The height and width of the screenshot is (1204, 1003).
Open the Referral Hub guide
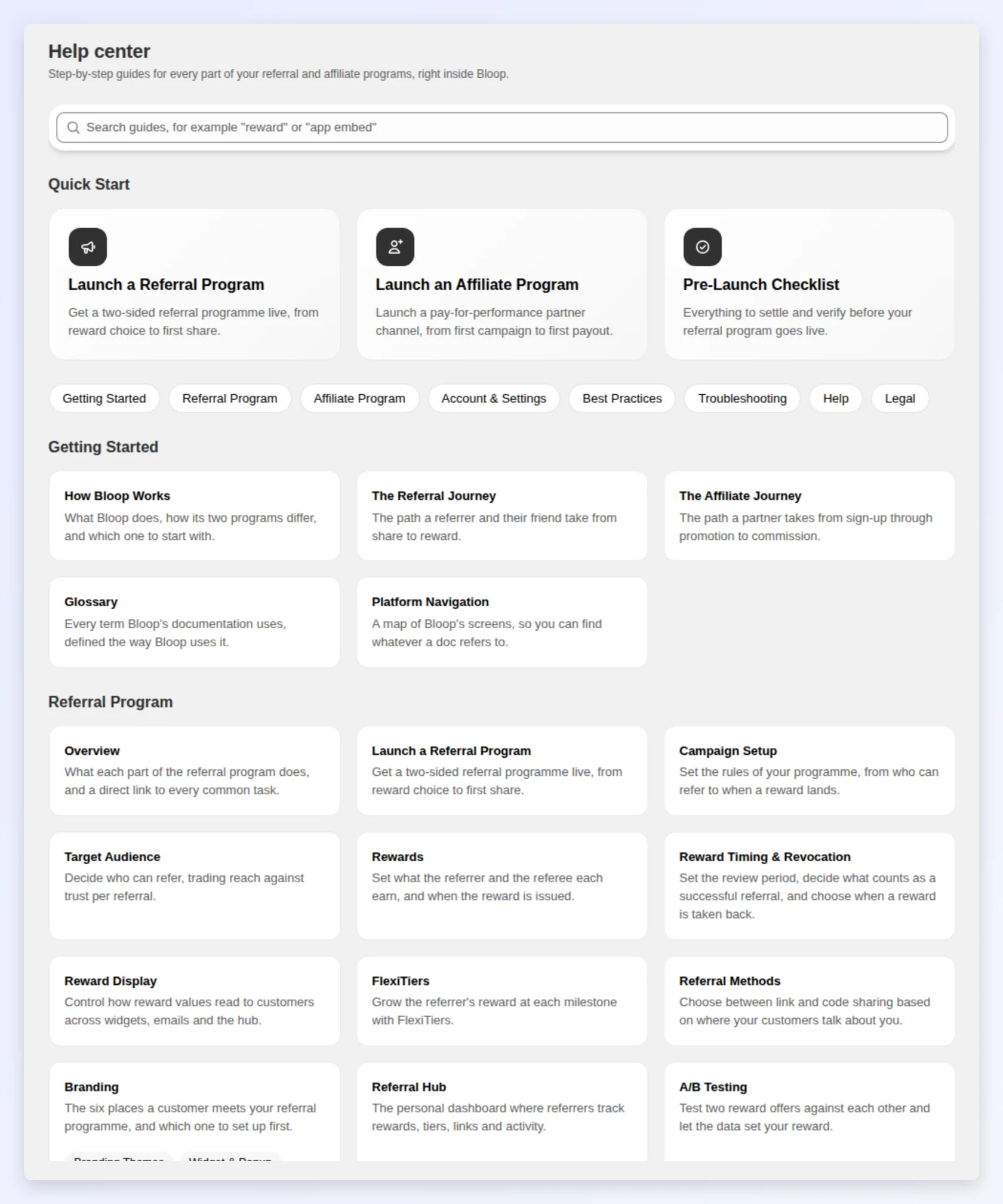502,1111
